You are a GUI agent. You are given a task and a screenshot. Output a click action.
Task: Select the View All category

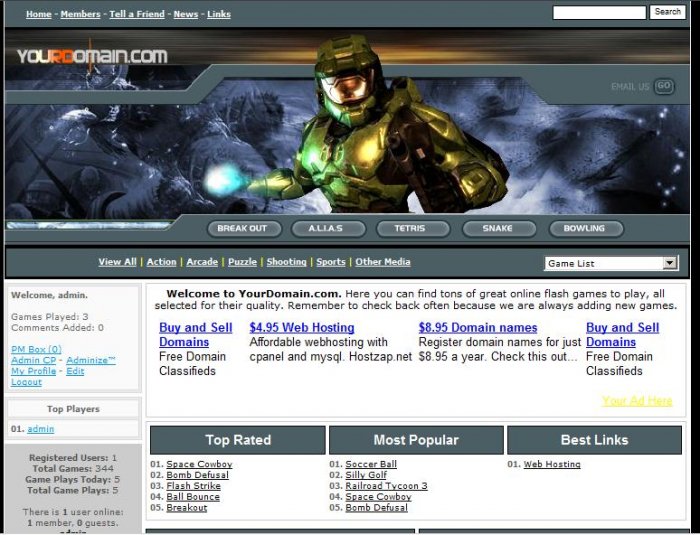tap(117, 262)
